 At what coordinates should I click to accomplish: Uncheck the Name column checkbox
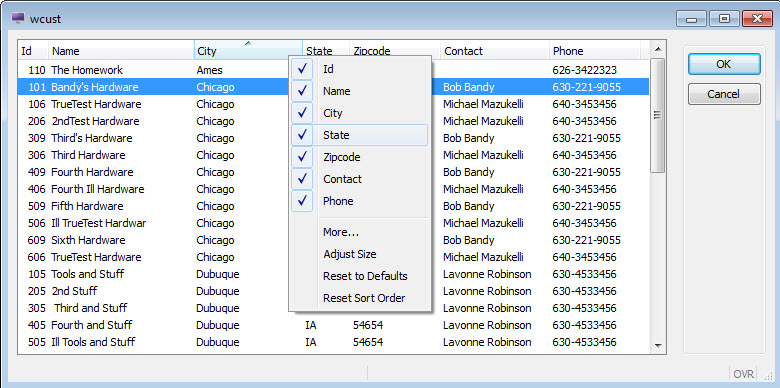(302, 91)
